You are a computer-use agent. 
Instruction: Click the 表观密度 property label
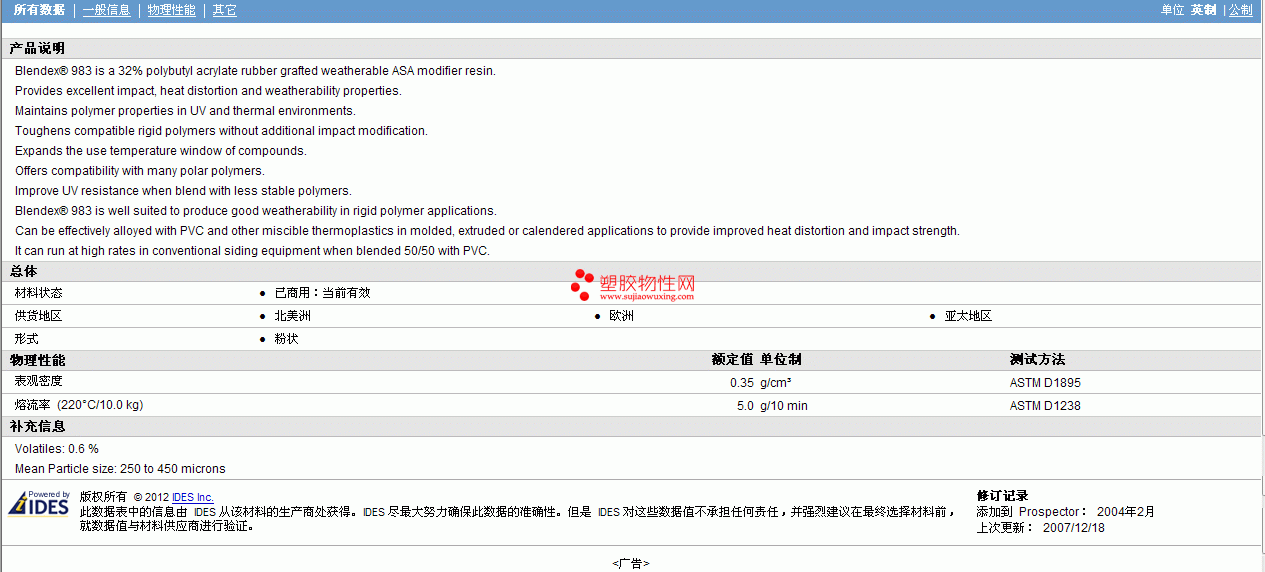[x=39, y=381]
